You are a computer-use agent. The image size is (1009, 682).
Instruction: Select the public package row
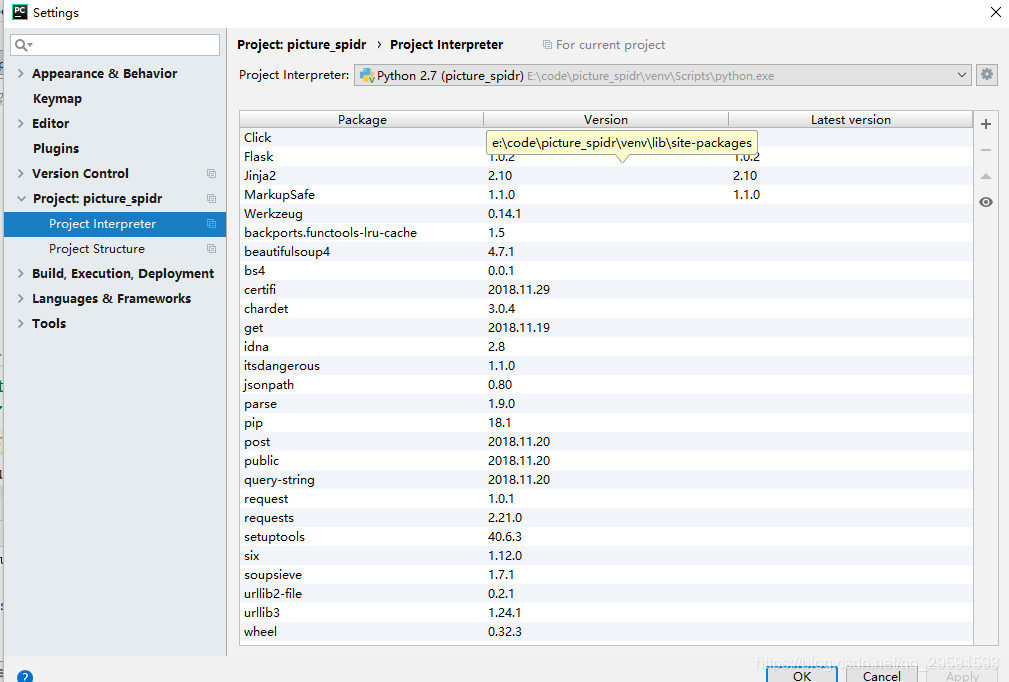pos(606,461)
